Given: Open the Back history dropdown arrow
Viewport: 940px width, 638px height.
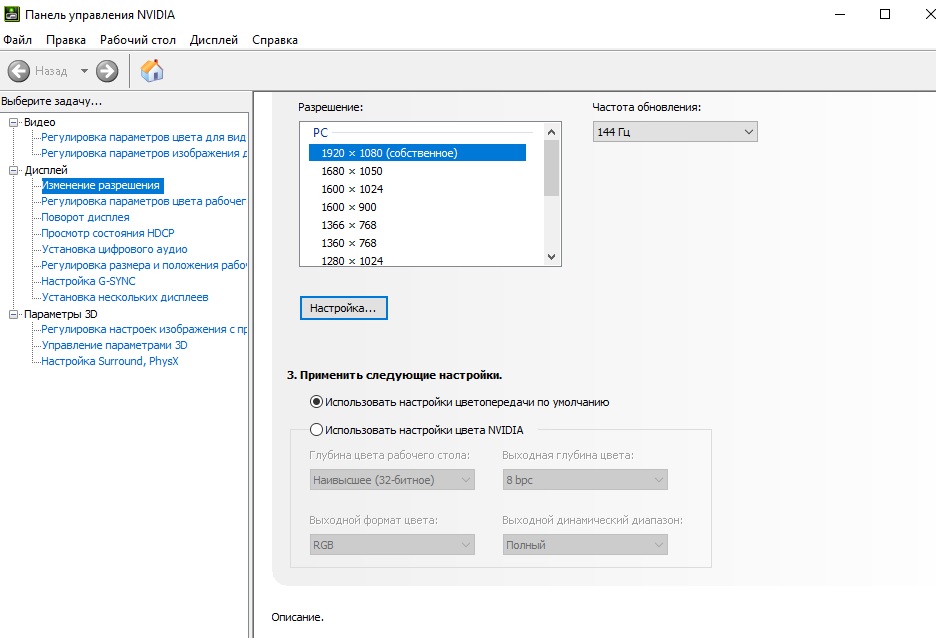Looking at the screenshot, I should (84, 71).
